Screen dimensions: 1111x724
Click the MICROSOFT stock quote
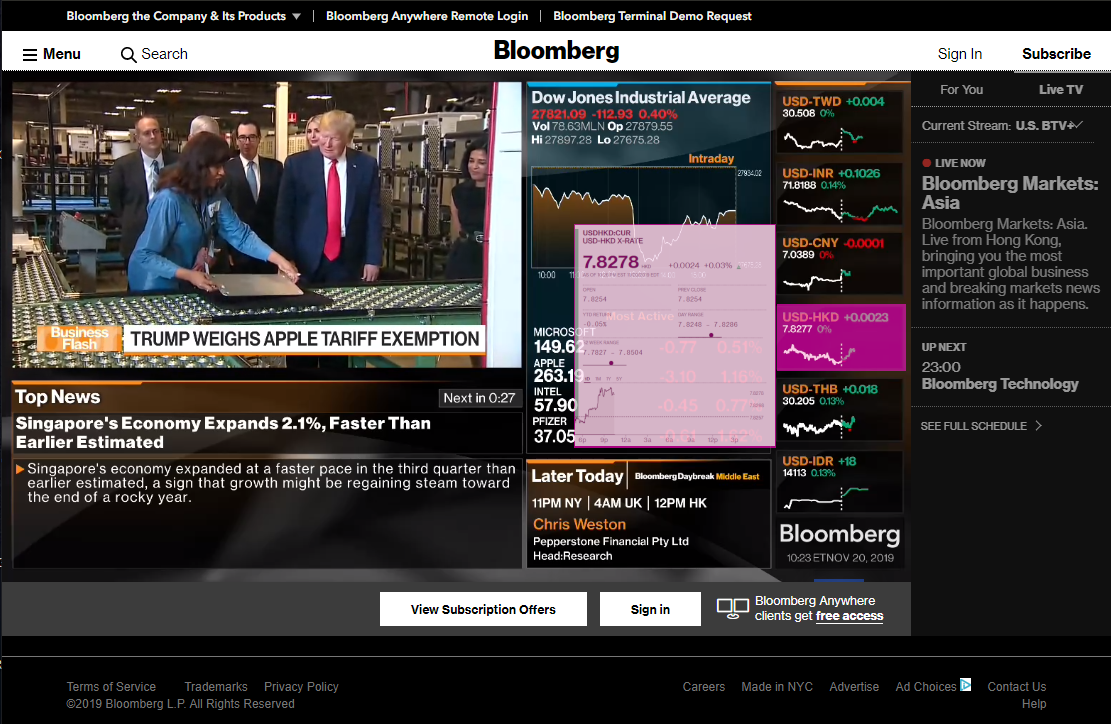click(x=558, y=341)
